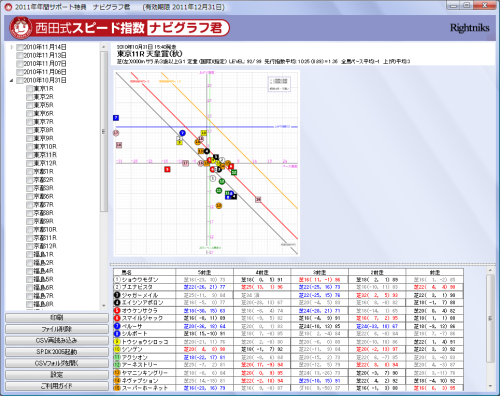The height and width of the screenshot is (396, 500).
Task: Select 東京1R in the race tree
Action: (x=44, y=89)
